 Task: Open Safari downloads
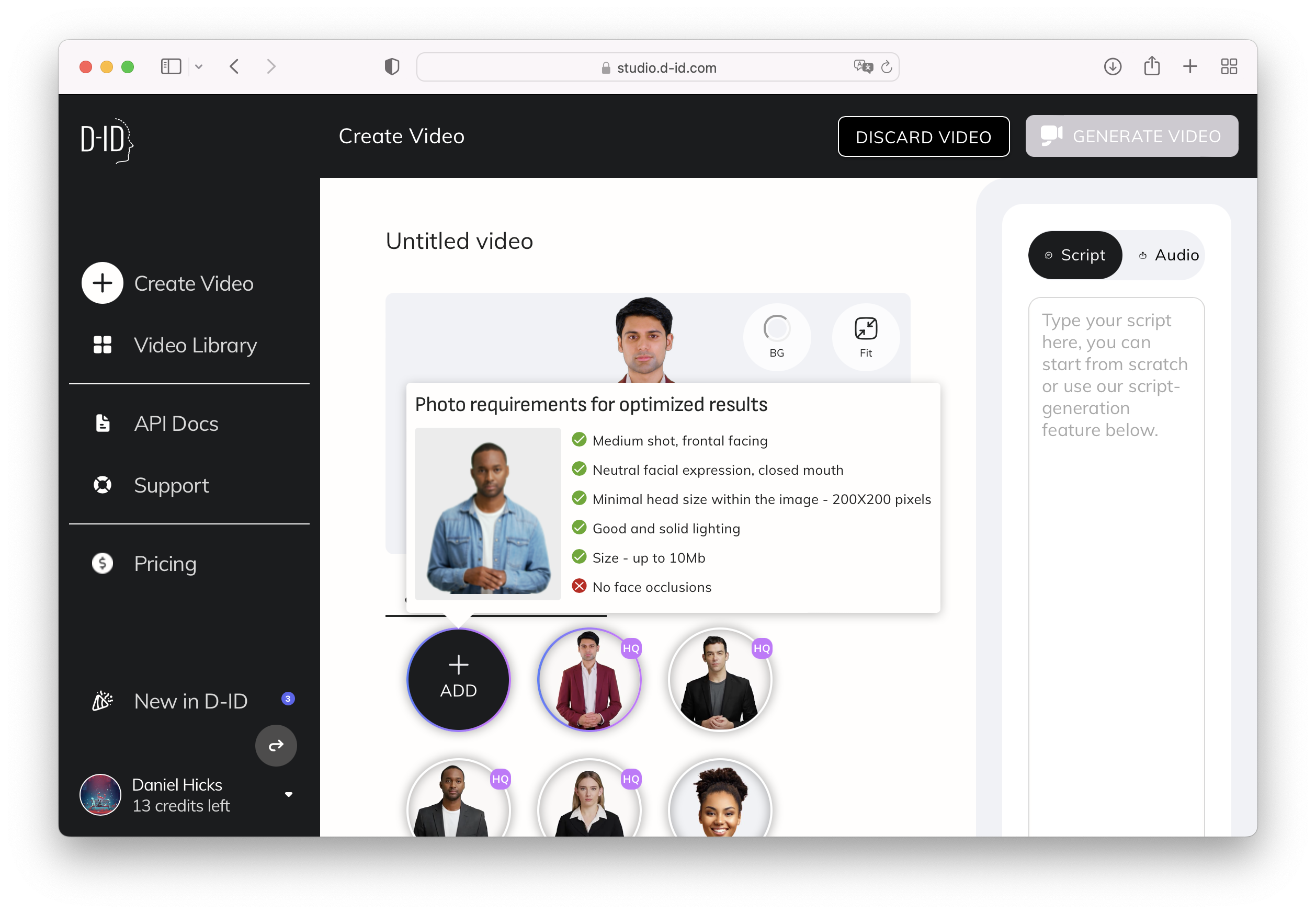pyautogui.click(x=1112, y=66)
